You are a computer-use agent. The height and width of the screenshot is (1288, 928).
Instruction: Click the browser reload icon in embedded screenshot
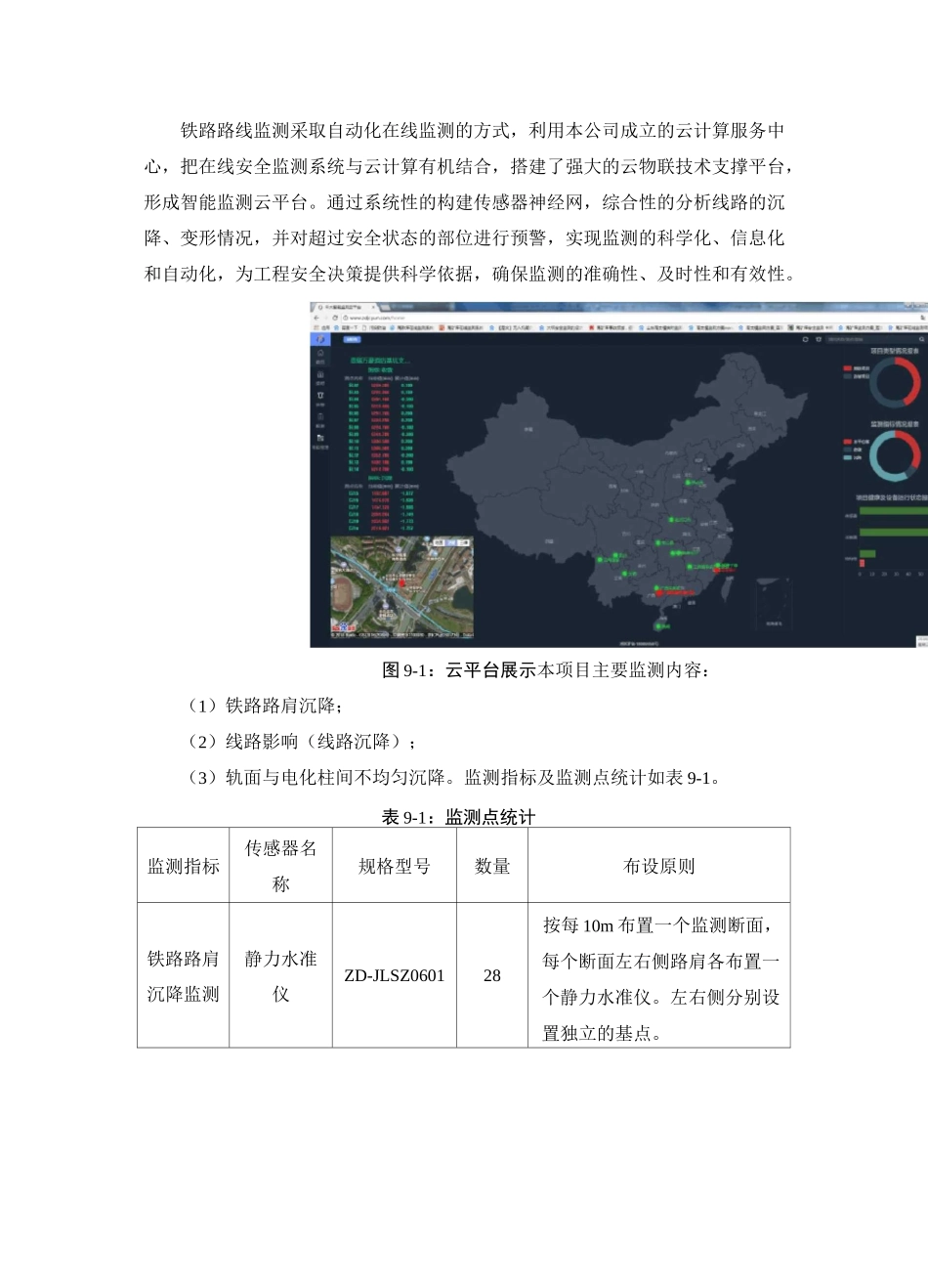(335, 318)
